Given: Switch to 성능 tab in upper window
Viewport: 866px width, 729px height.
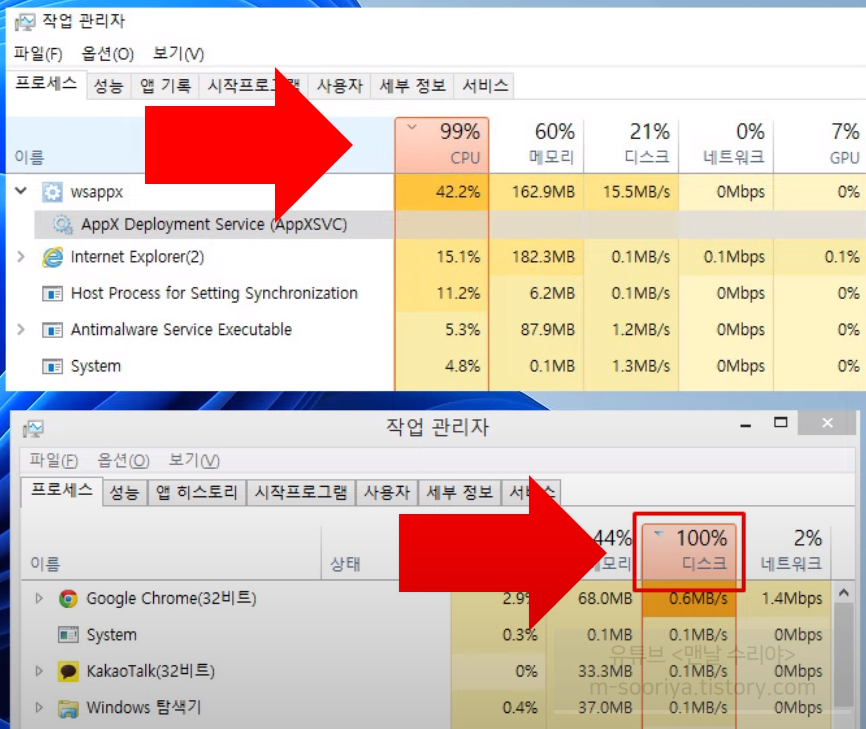Looking at the screenshot, I should click(109, 86).
